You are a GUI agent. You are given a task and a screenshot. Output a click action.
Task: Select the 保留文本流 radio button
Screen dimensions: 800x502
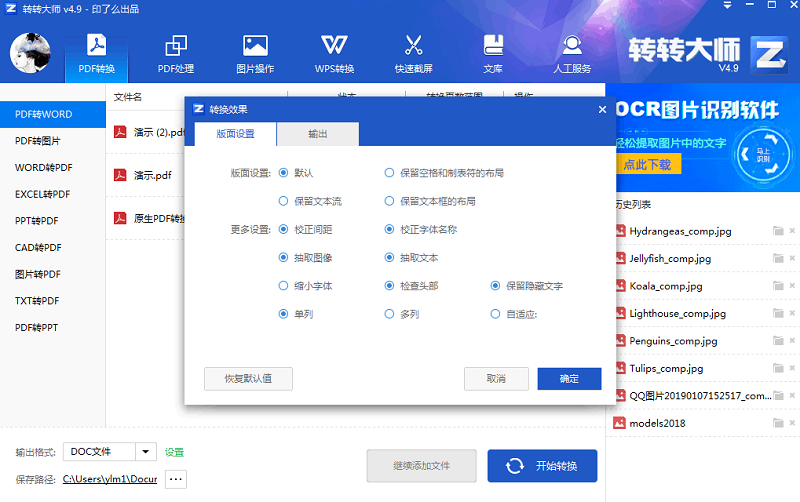[283, 201]
